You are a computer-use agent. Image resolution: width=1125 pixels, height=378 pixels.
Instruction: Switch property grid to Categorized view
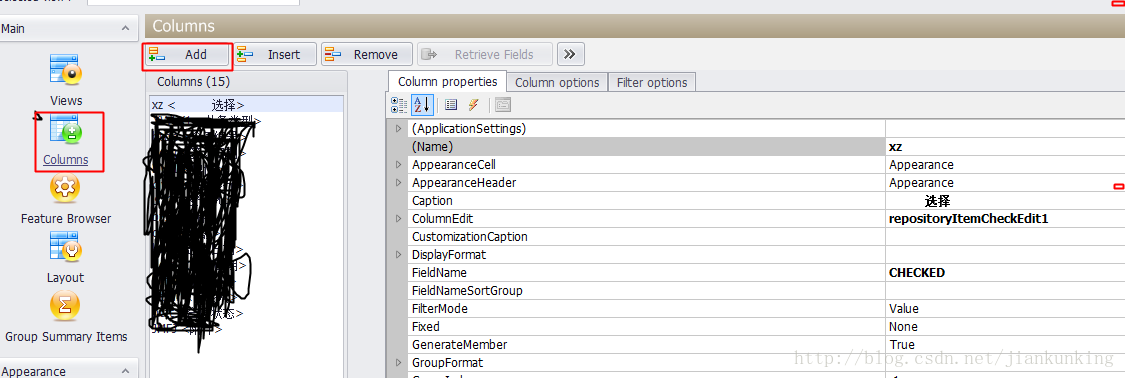[399, 105]
